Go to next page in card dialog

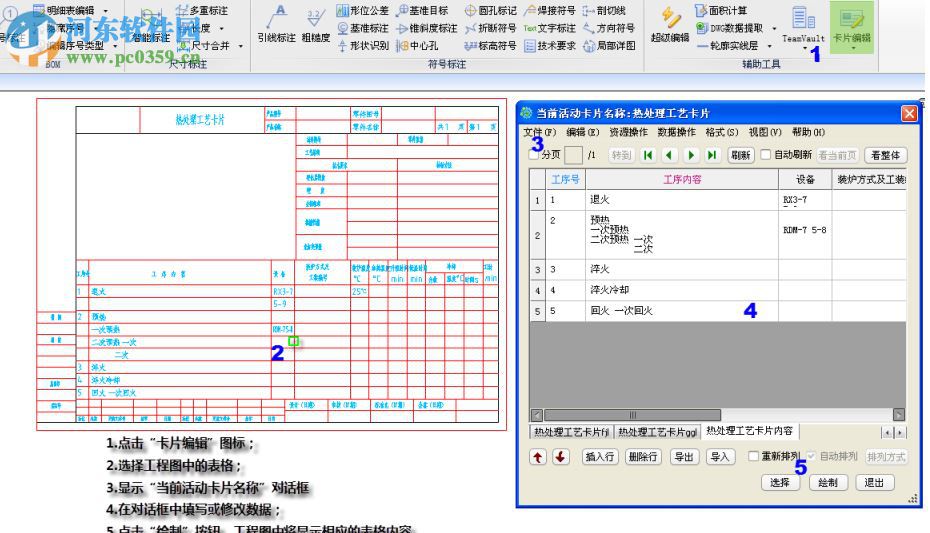(690, 155)
